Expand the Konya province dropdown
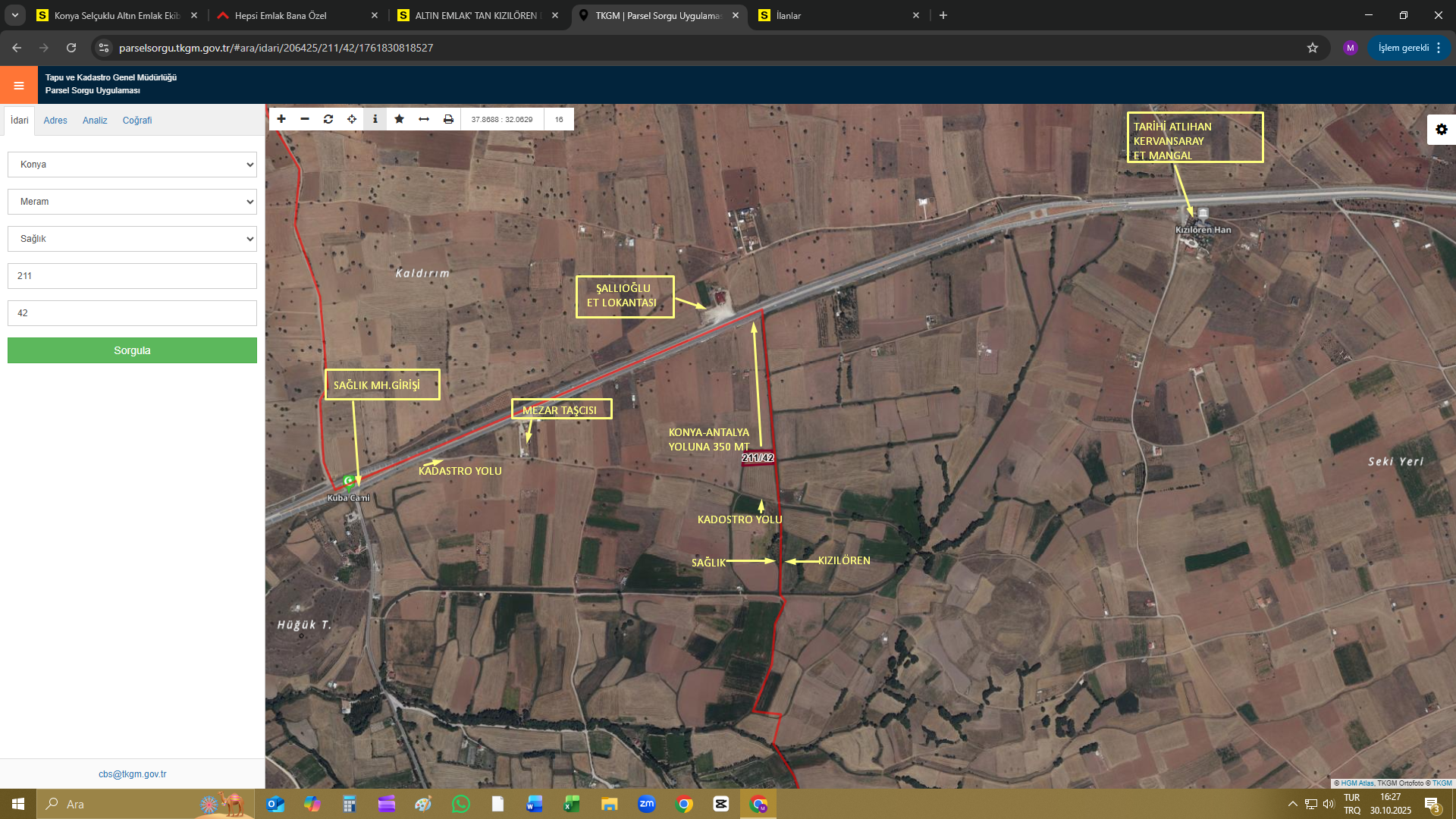 click(132, 165)
